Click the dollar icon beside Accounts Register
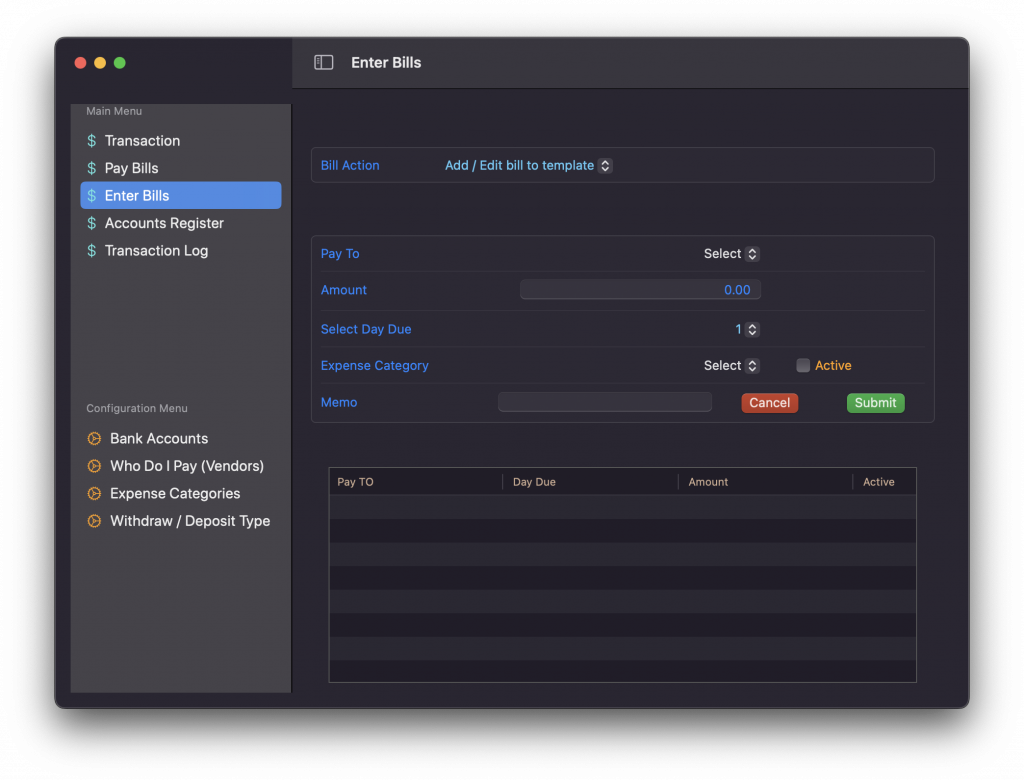The width and height of the screenshot is (1024, 781). click(92, 223)
